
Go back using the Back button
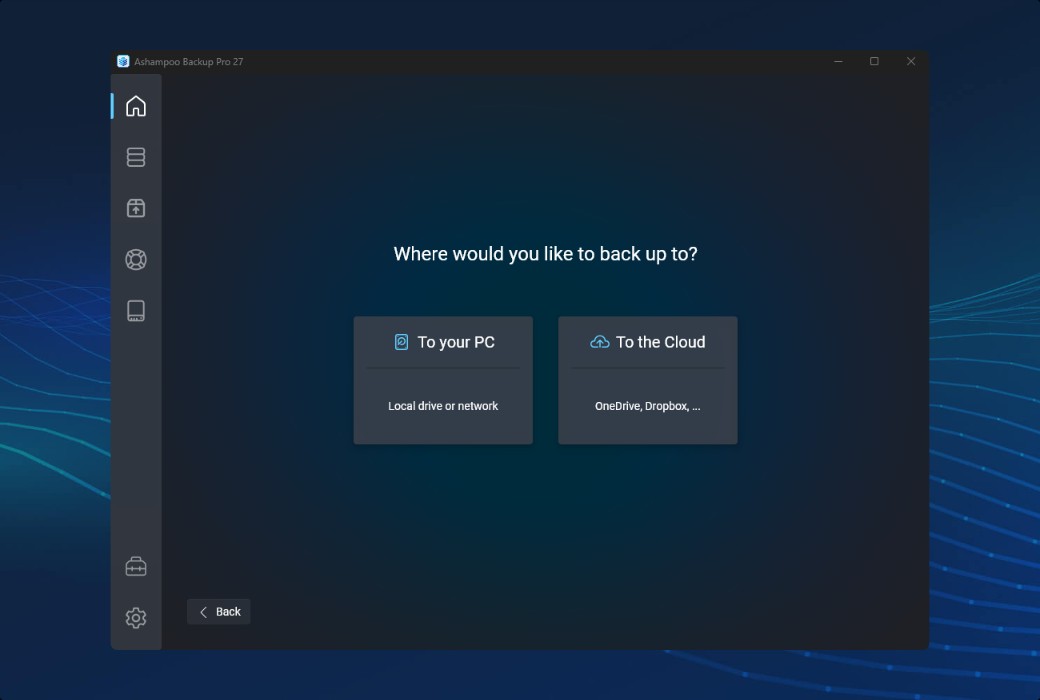[218, 611]
